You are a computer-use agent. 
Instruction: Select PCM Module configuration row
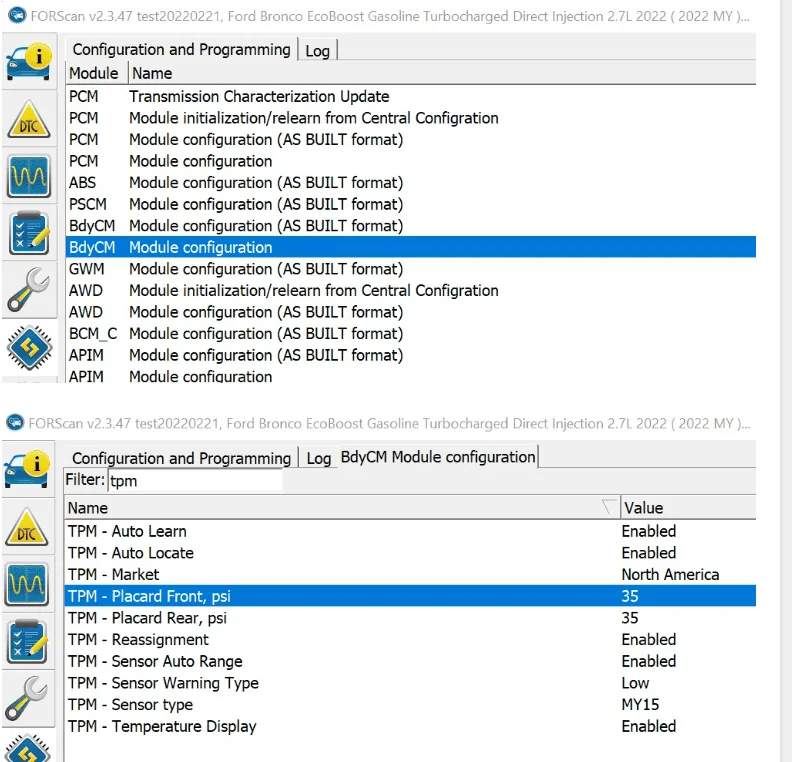click(x=411, y=161)
